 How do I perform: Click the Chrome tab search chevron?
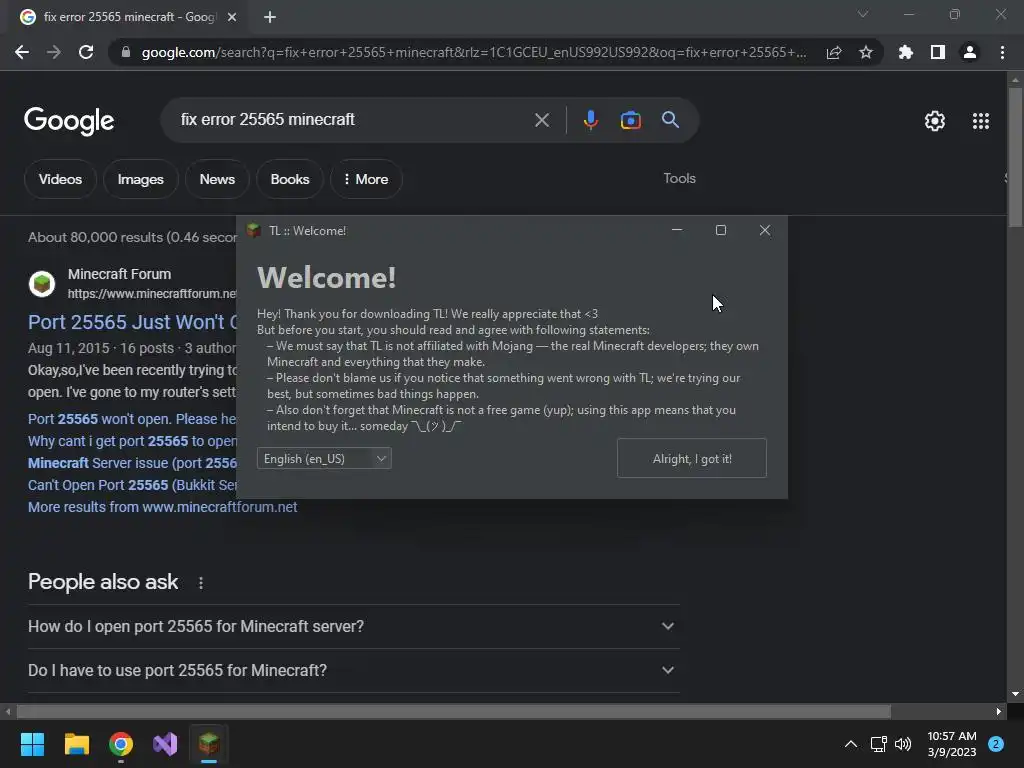(x=863, y=14)
